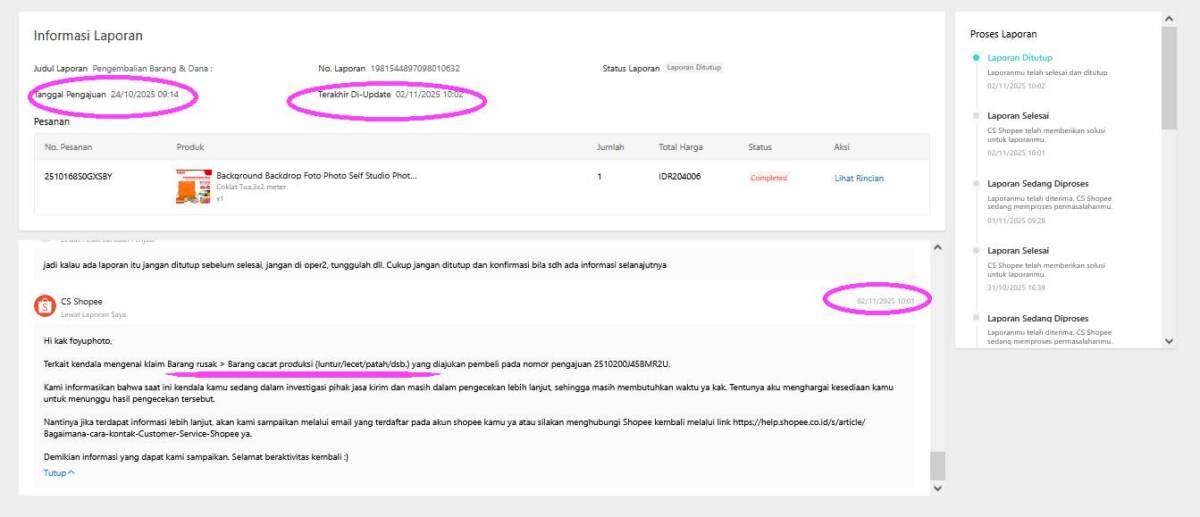Click the Laporan Ditutup status badge
Image resolution: width=1200 pixels, height=517 pixels.
[x=694, y=68]
